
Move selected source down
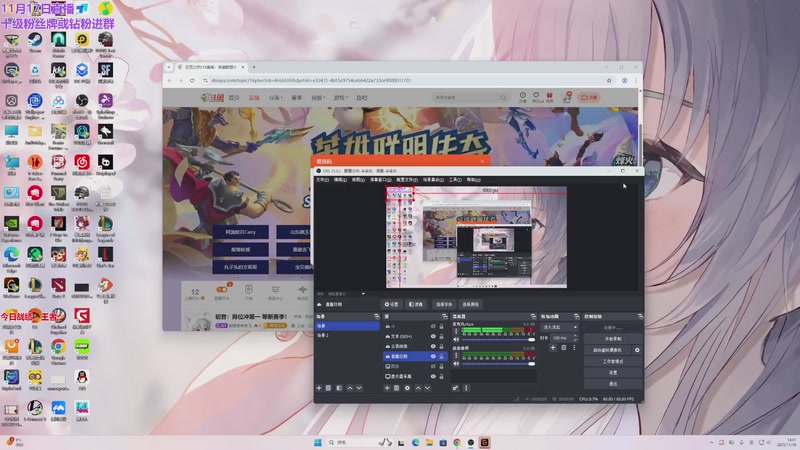(x=428, y=388)
